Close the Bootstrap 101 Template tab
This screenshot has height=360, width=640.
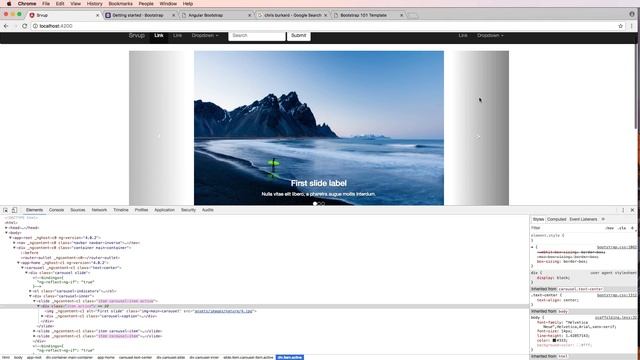tap(402, 15)
